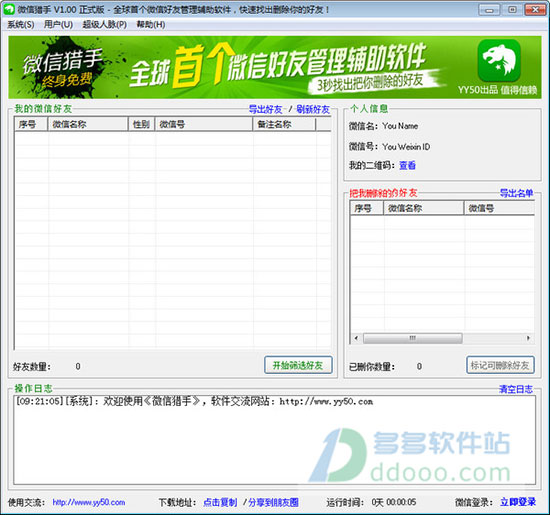Open the http://www.yy50.com link
Image resolution: width=550 pixels, height=515 pixels.
coord(89,502)
